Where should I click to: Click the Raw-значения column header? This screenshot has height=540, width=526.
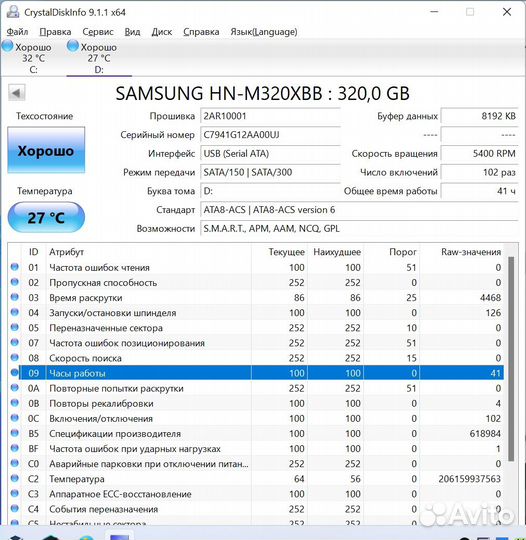tap(462, 252)
